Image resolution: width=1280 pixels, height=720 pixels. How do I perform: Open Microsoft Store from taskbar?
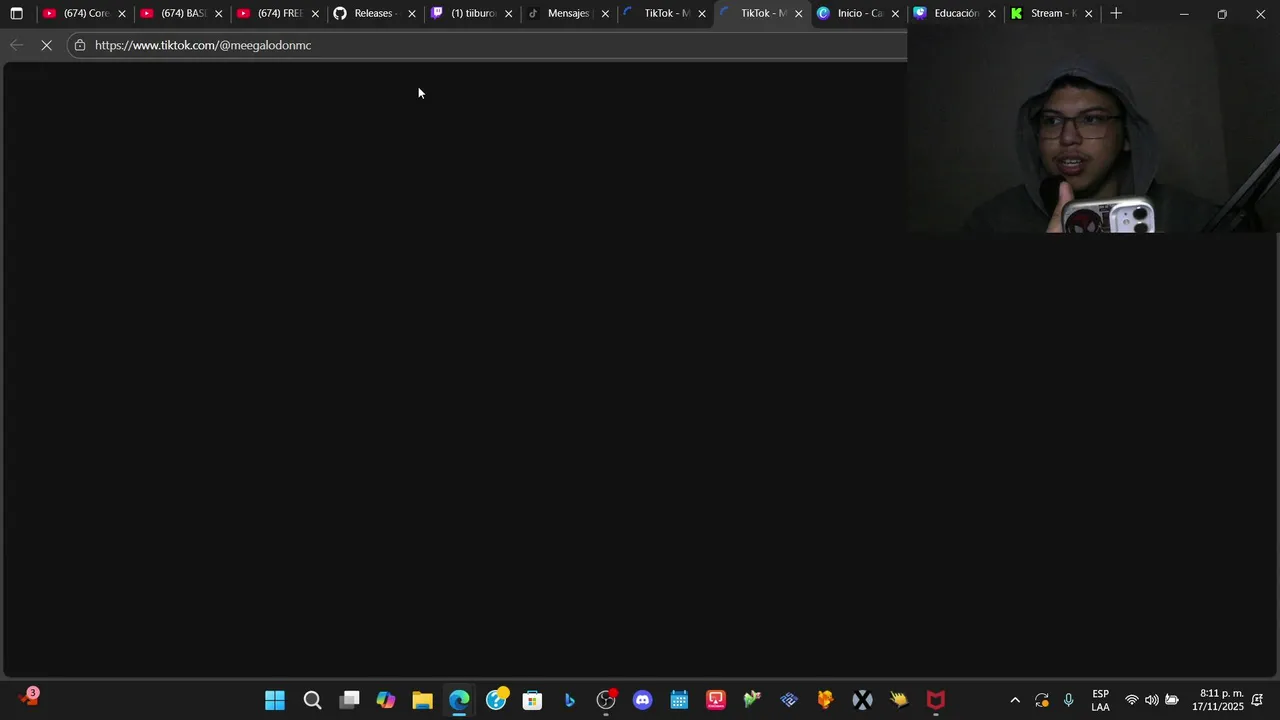[x=532, y=700]
